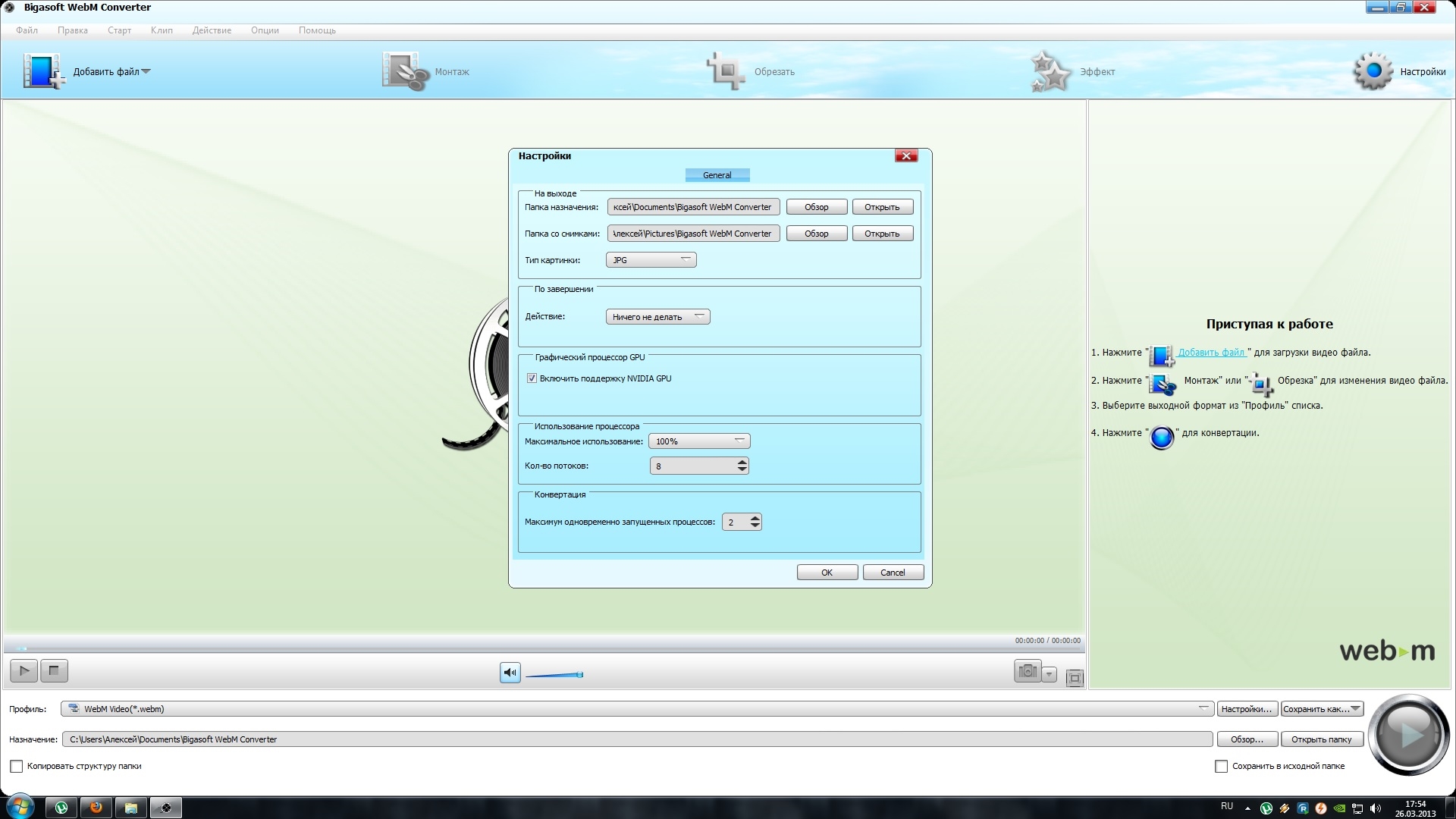1456x819 pixels.
Task: Take a snapshot with camera icon
Action: point(1028,671)
